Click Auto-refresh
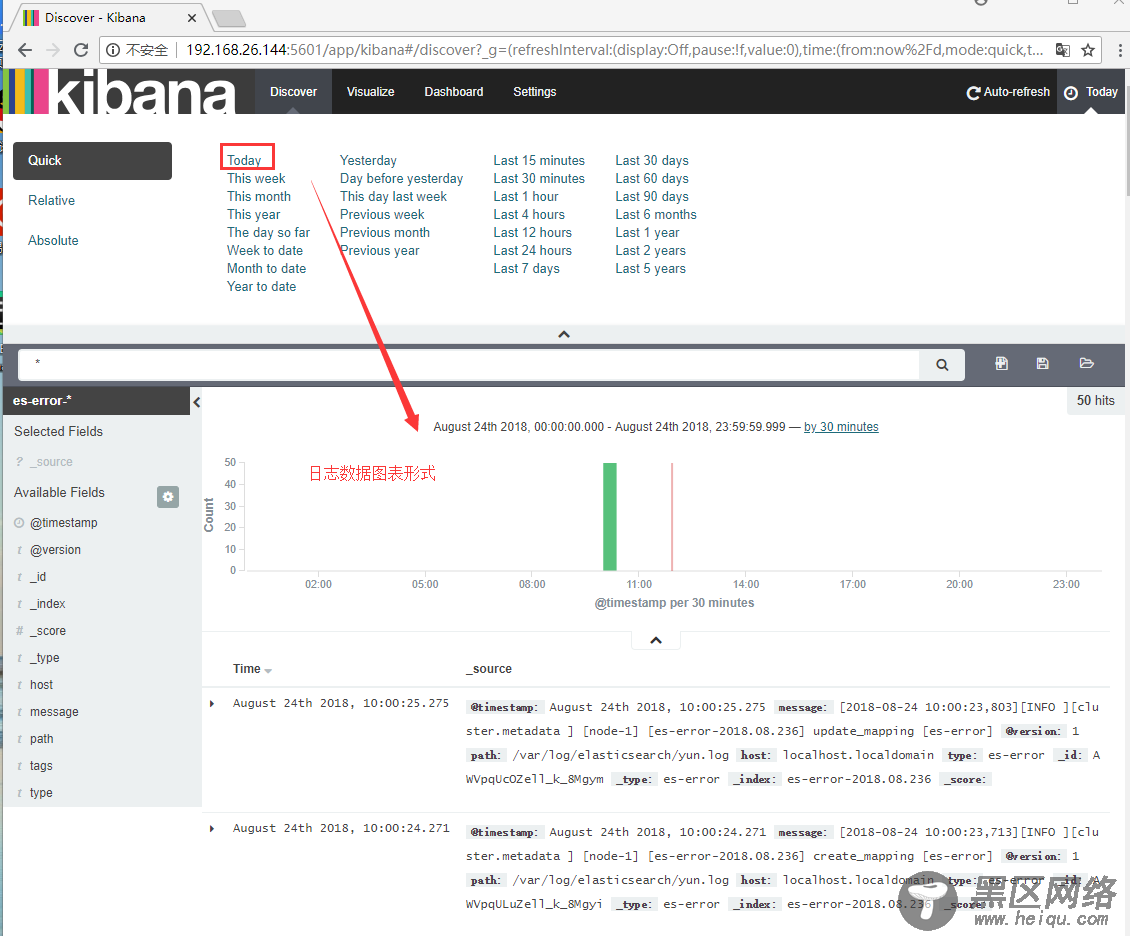1130x936 pixels. [x=1008, y=92]
